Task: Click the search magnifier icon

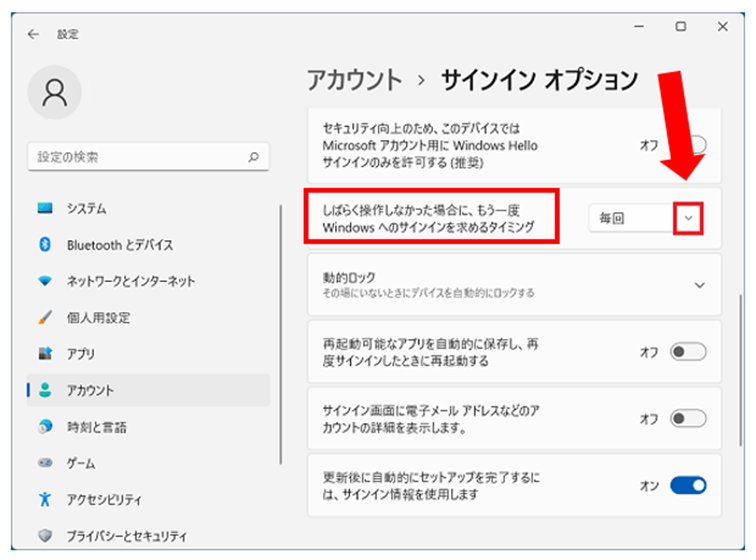Action: tap(254, 157)
